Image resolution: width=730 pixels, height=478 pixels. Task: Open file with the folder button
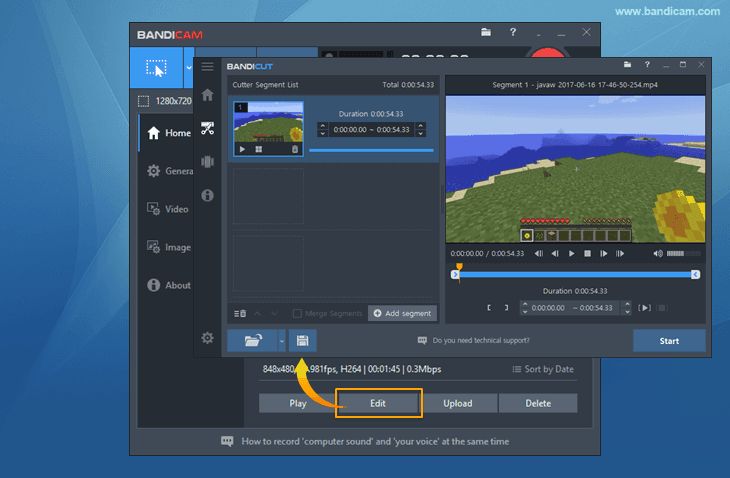coord(252,341)
